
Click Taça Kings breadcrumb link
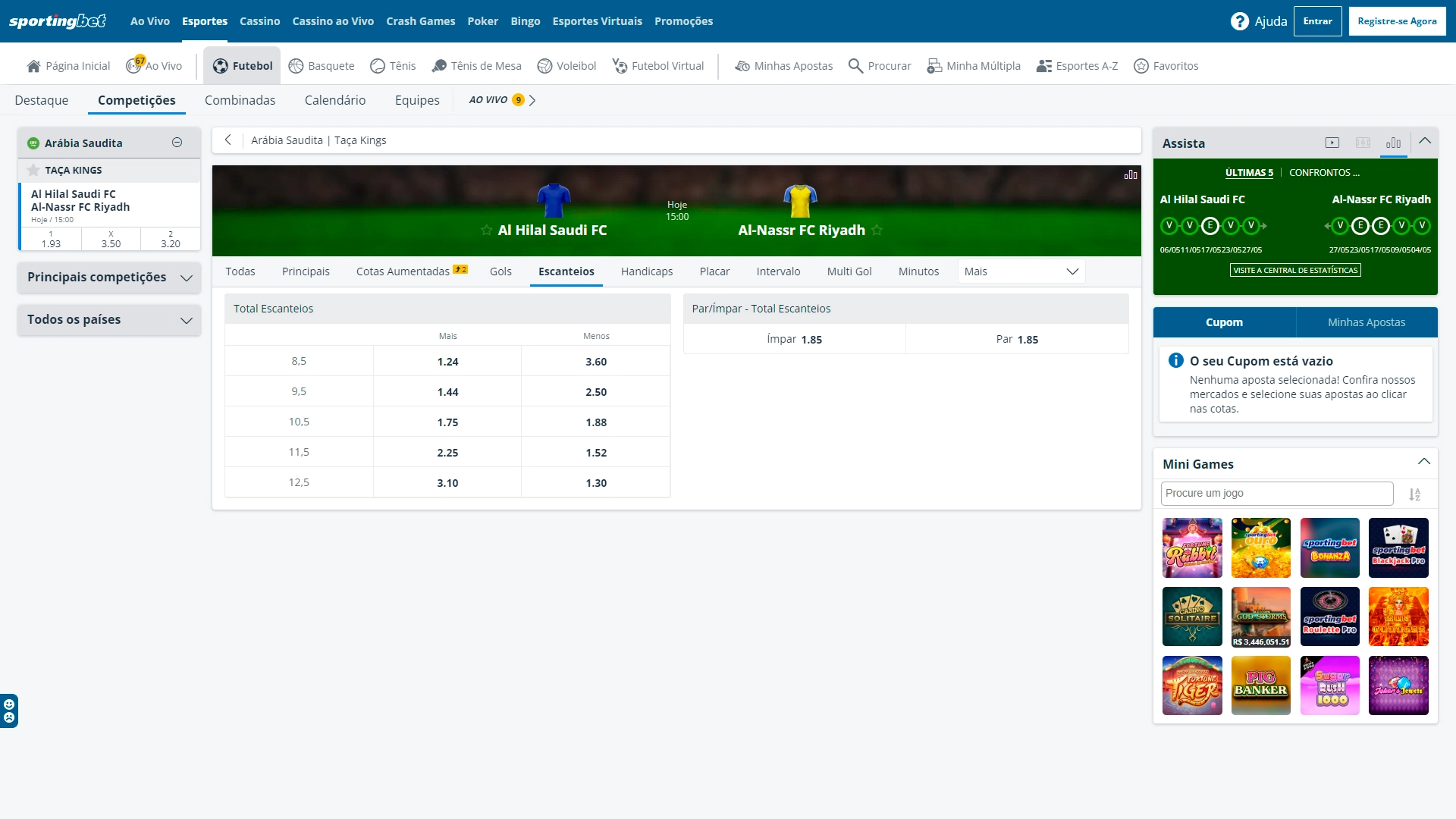coord(360,140)
